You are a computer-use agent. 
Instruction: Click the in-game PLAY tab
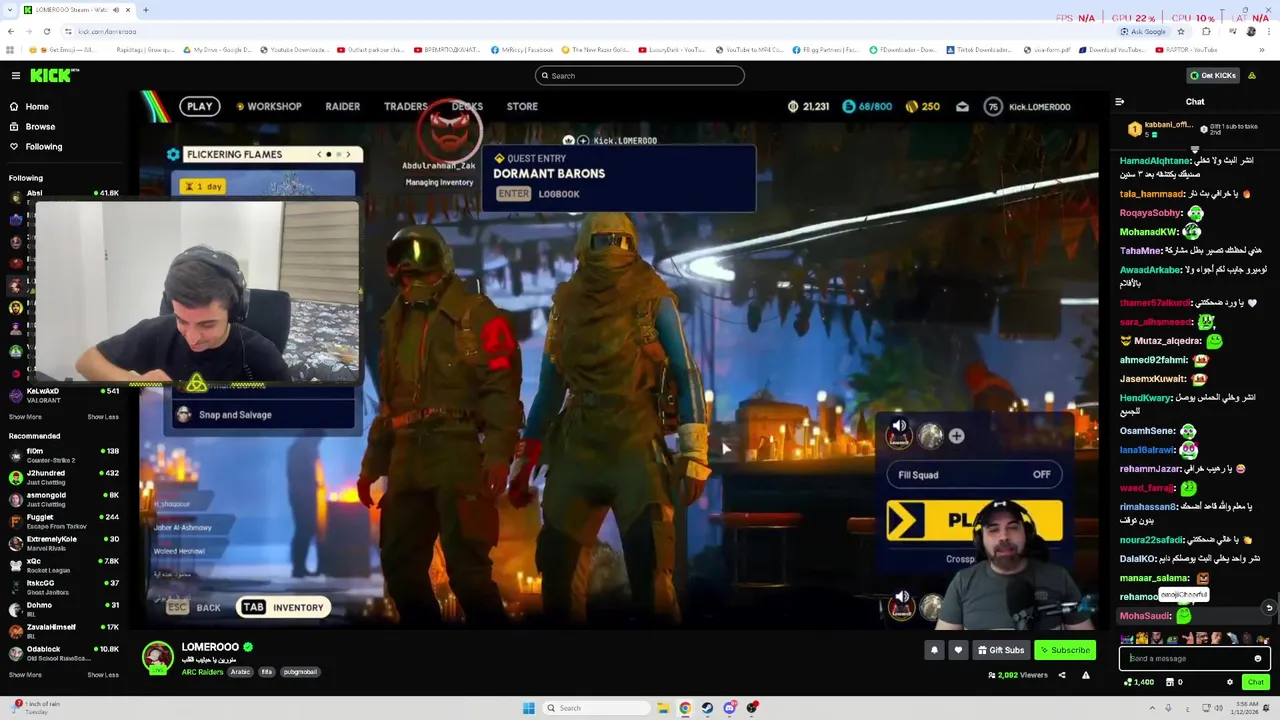click(x=200, y=106)
